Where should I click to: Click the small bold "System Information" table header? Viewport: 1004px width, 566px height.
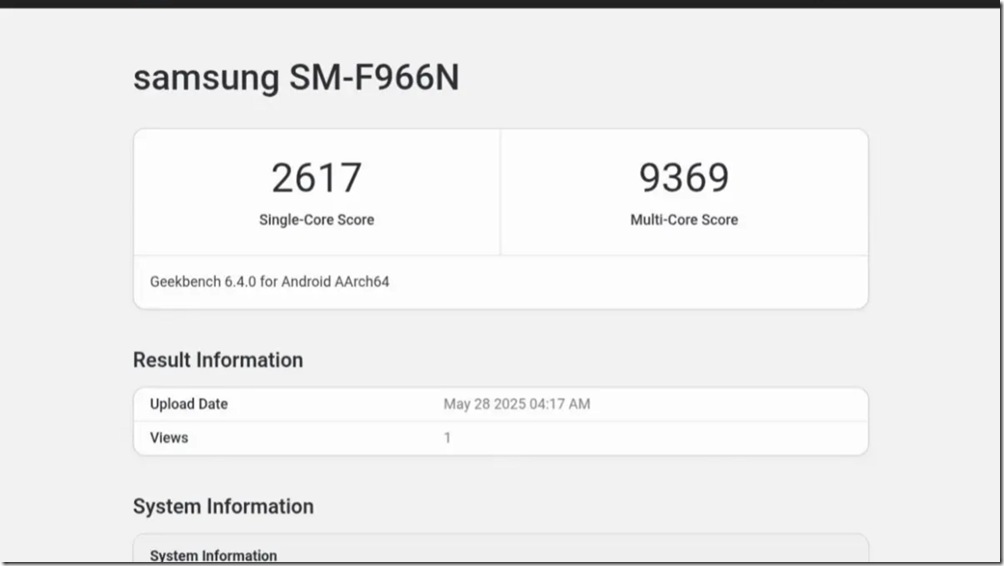tap(213, 555)
